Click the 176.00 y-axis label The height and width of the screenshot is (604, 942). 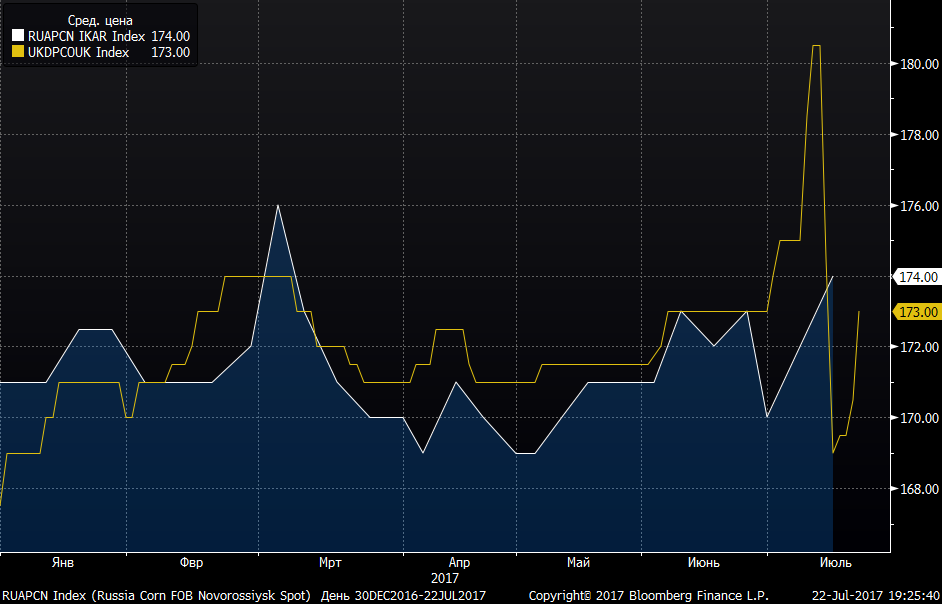[919, 206]
